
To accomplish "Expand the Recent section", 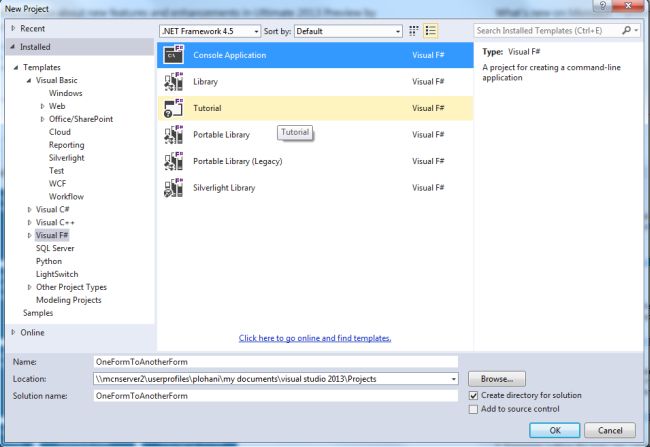I will point(13,28).
